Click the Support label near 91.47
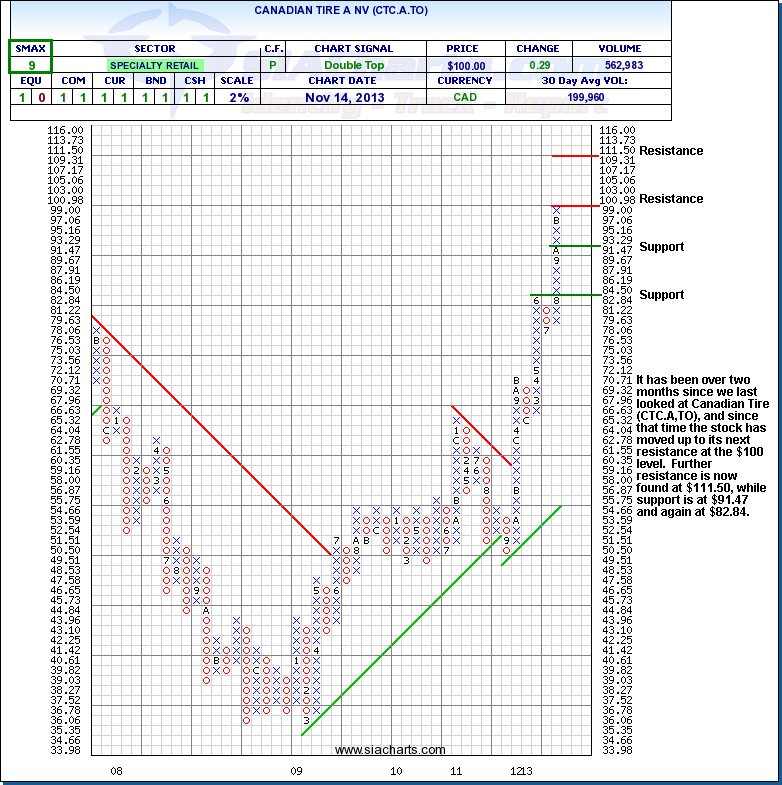Viewport: 782px width, 785px height. point(662,247)
